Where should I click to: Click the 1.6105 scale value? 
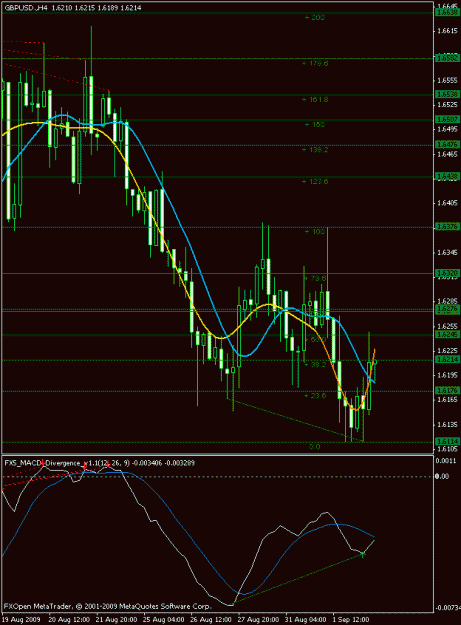[x=447, y=449]
